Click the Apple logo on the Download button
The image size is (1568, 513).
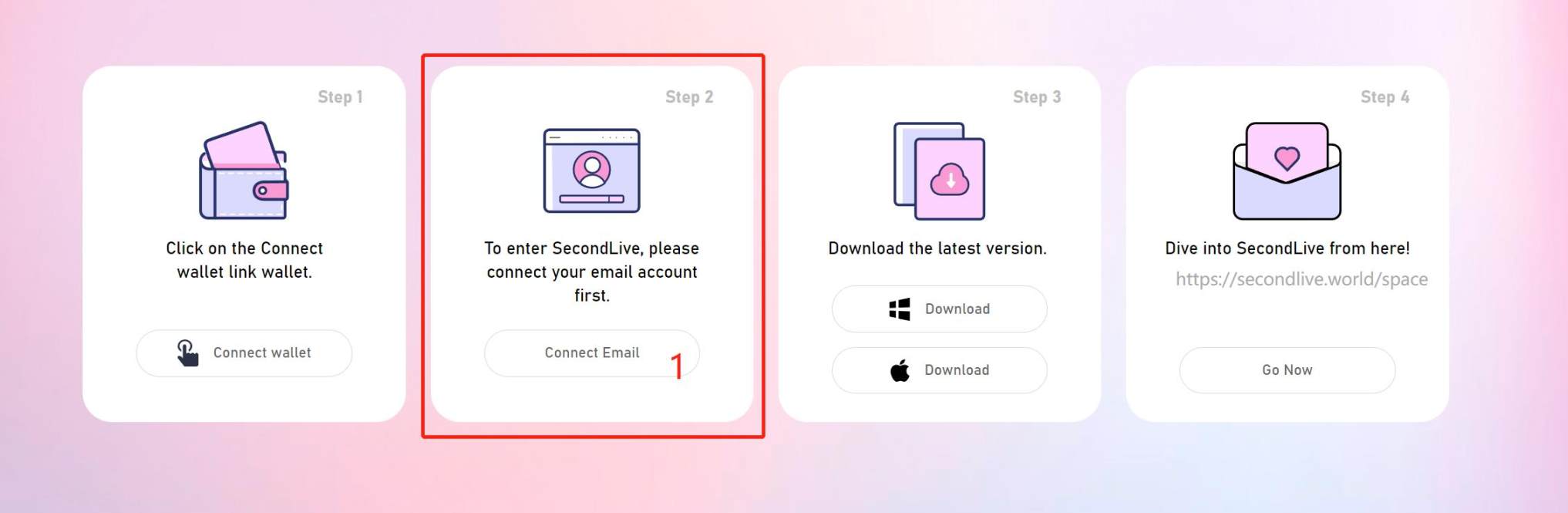coord(900,370)
